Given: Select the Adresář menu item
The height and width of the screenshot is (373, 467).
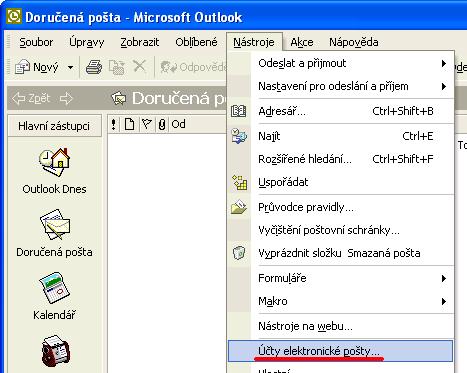Looking at the screenshot, I should click(341, 111).
